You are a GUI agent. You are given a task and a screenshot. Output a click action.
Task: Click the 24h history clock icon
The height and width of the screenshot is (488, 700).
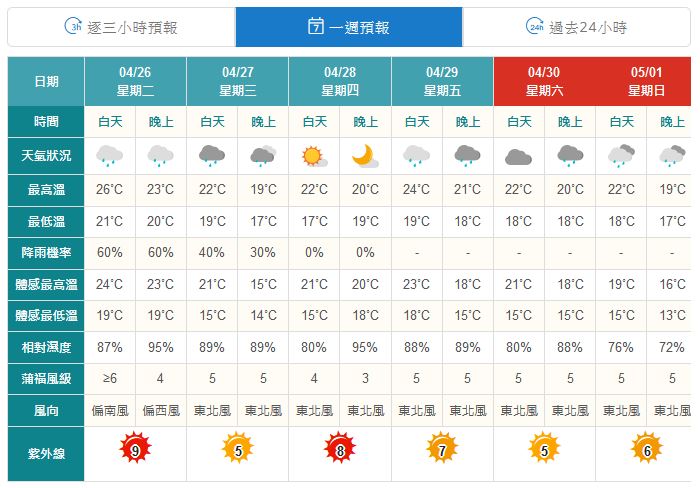pyautogui.click(x=534, y=26)
